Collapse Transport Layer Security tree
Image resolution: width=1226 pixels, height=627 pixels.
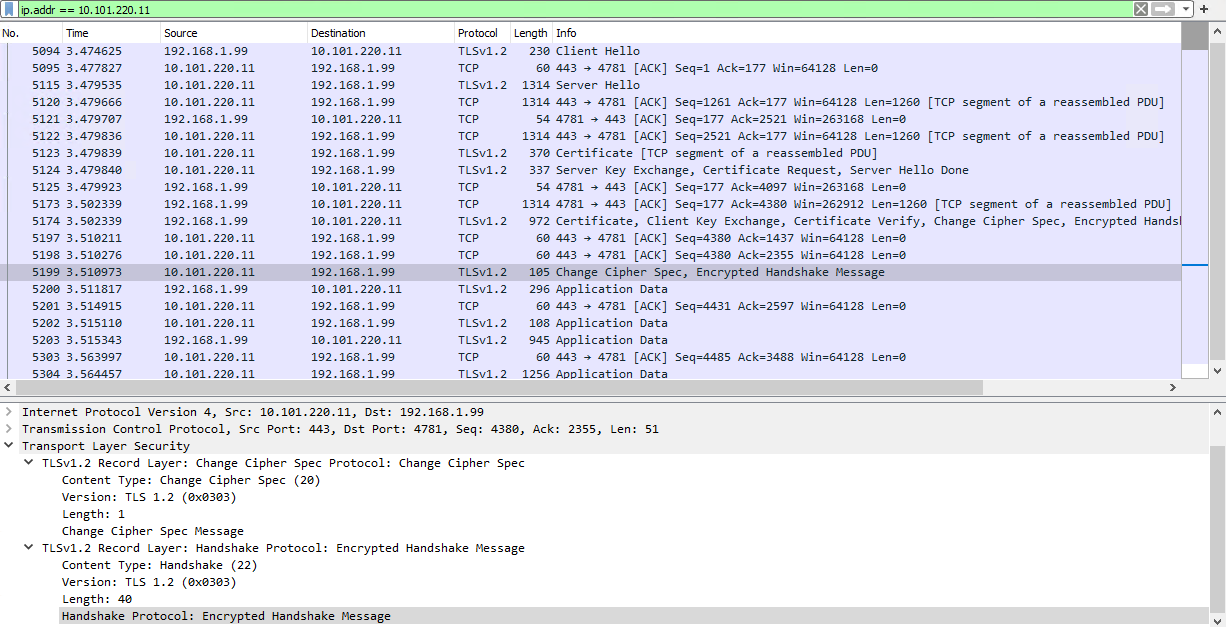click(9, 446)
